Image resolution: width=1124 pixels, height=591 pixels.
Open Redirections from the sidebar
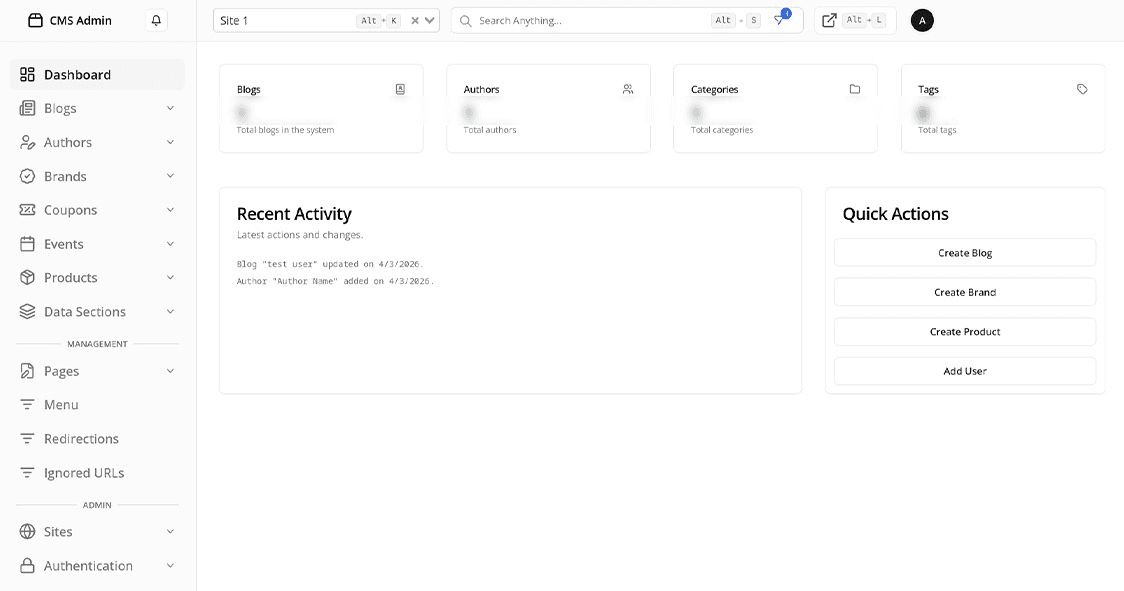tap(82, 438)
